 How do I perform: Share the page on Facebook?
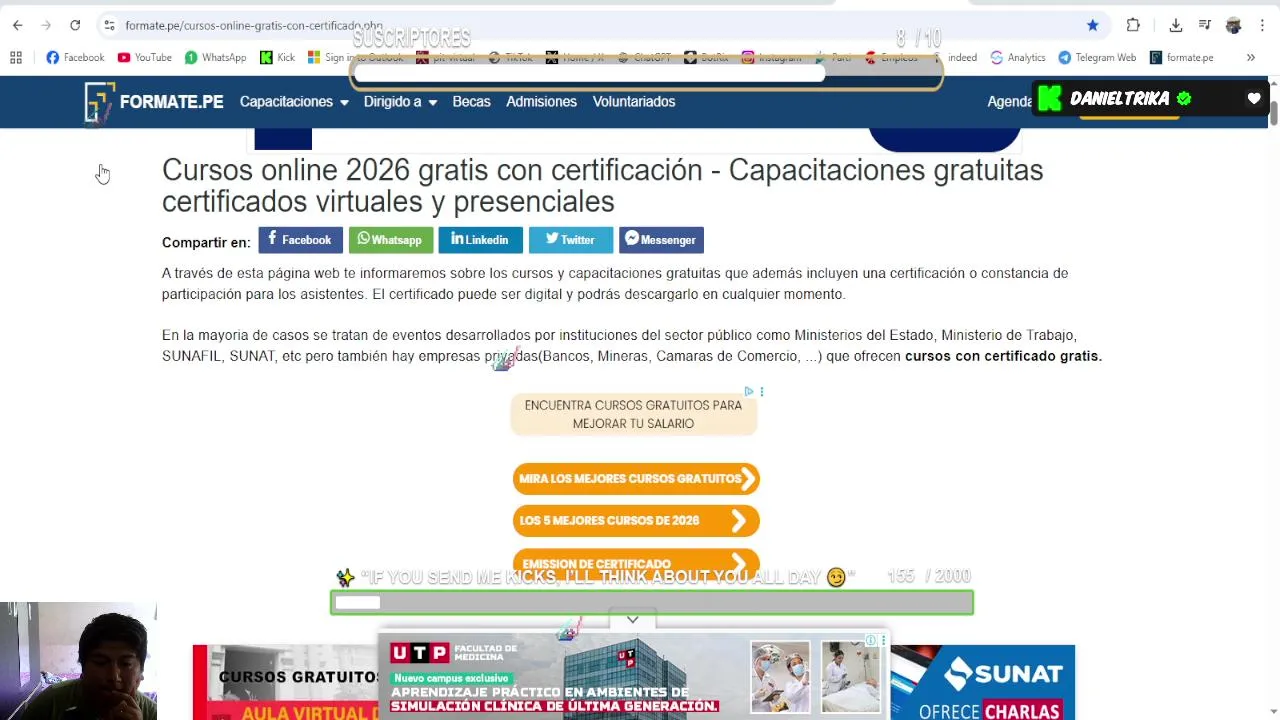tap(300, 240)
